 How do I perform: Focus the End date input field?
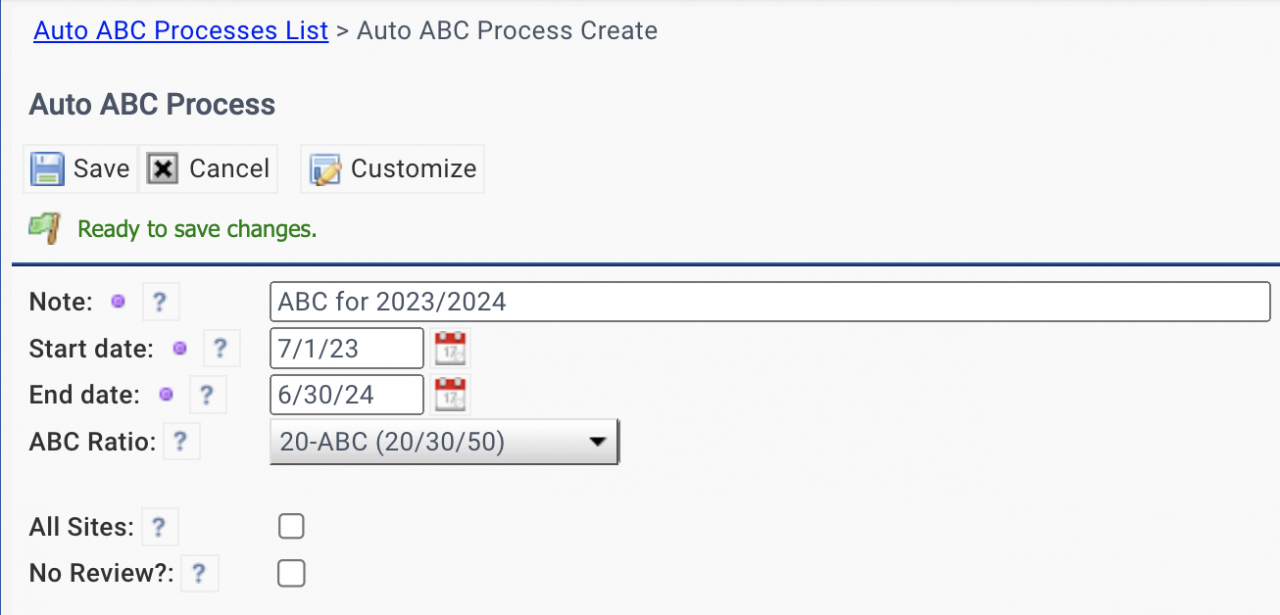(x=347, y=395)
